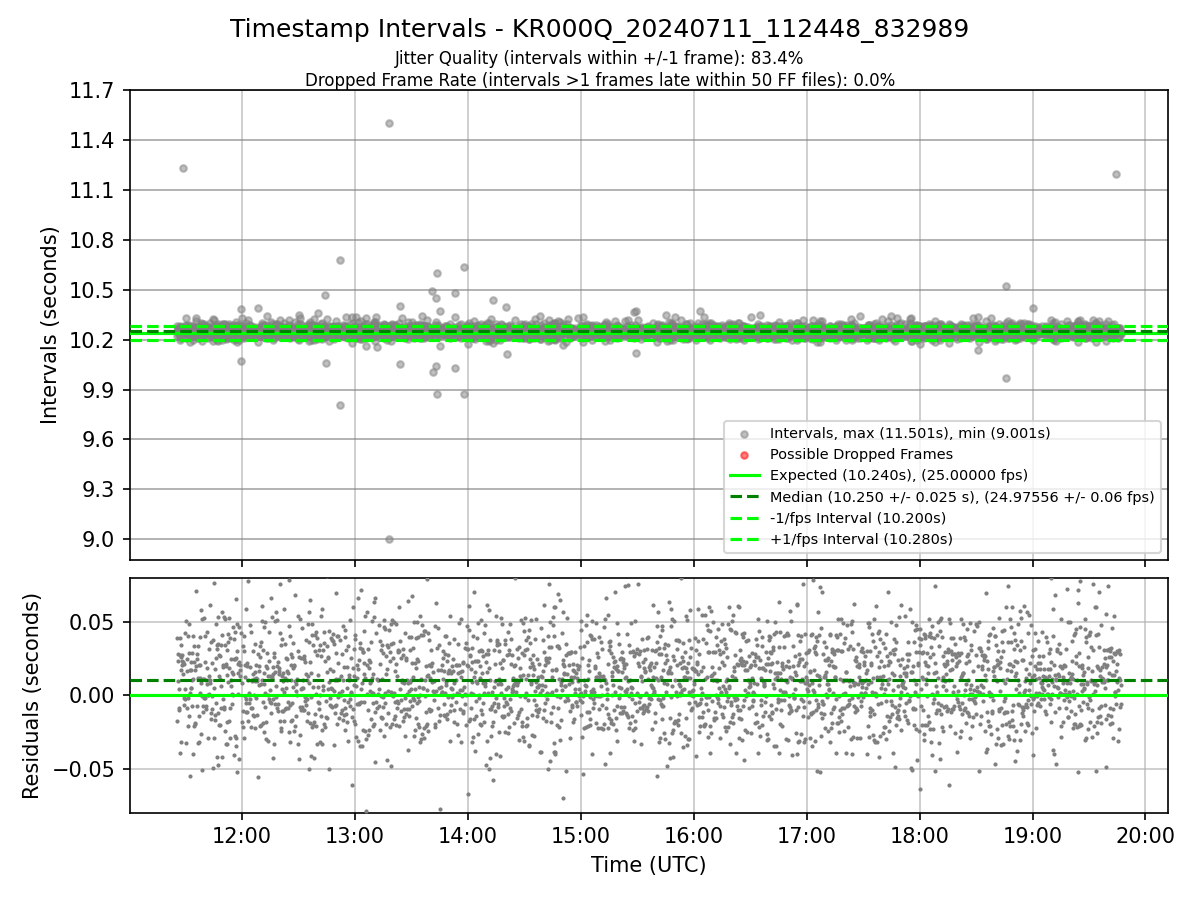This screenshot has width=1200, height=900.
Task: Click the '17:00' time tick label
Action: pos(807,833)
